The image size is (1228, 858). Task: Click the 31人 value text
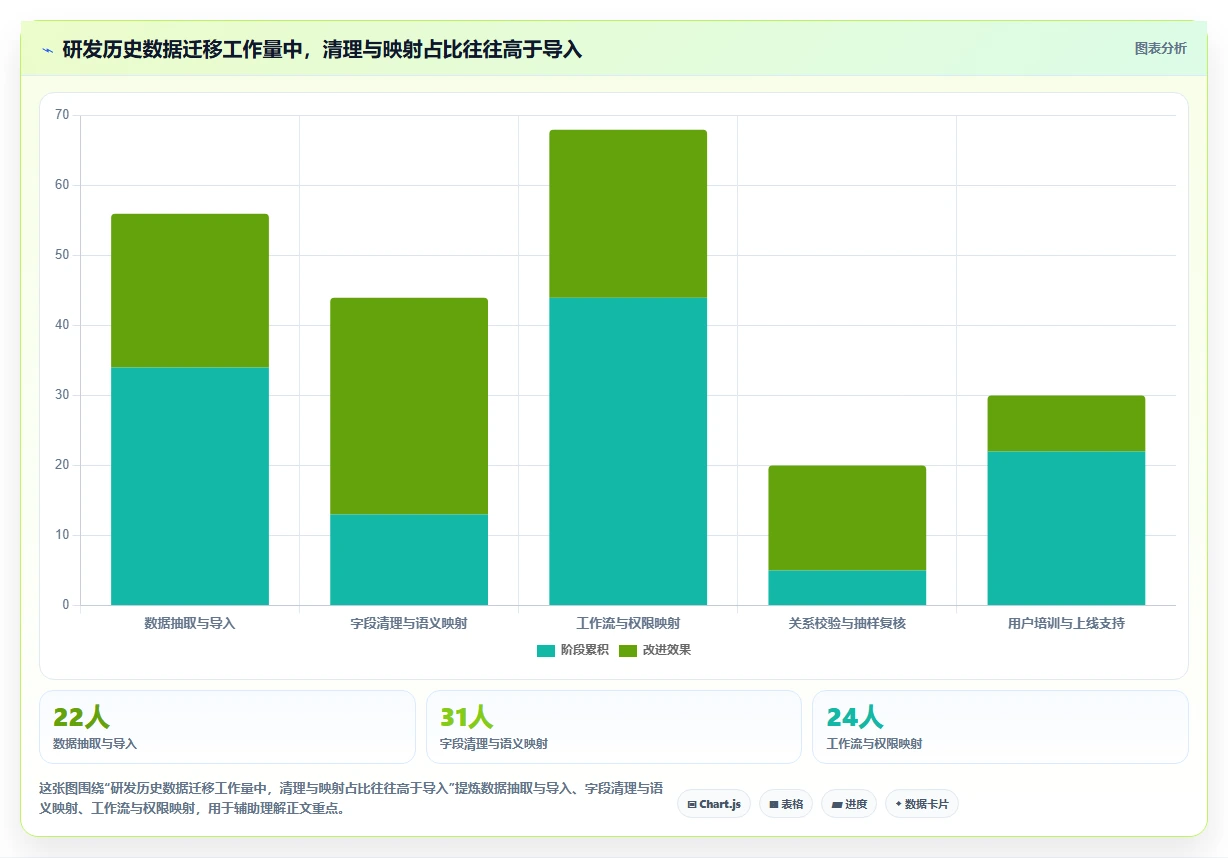click(467, 717)
